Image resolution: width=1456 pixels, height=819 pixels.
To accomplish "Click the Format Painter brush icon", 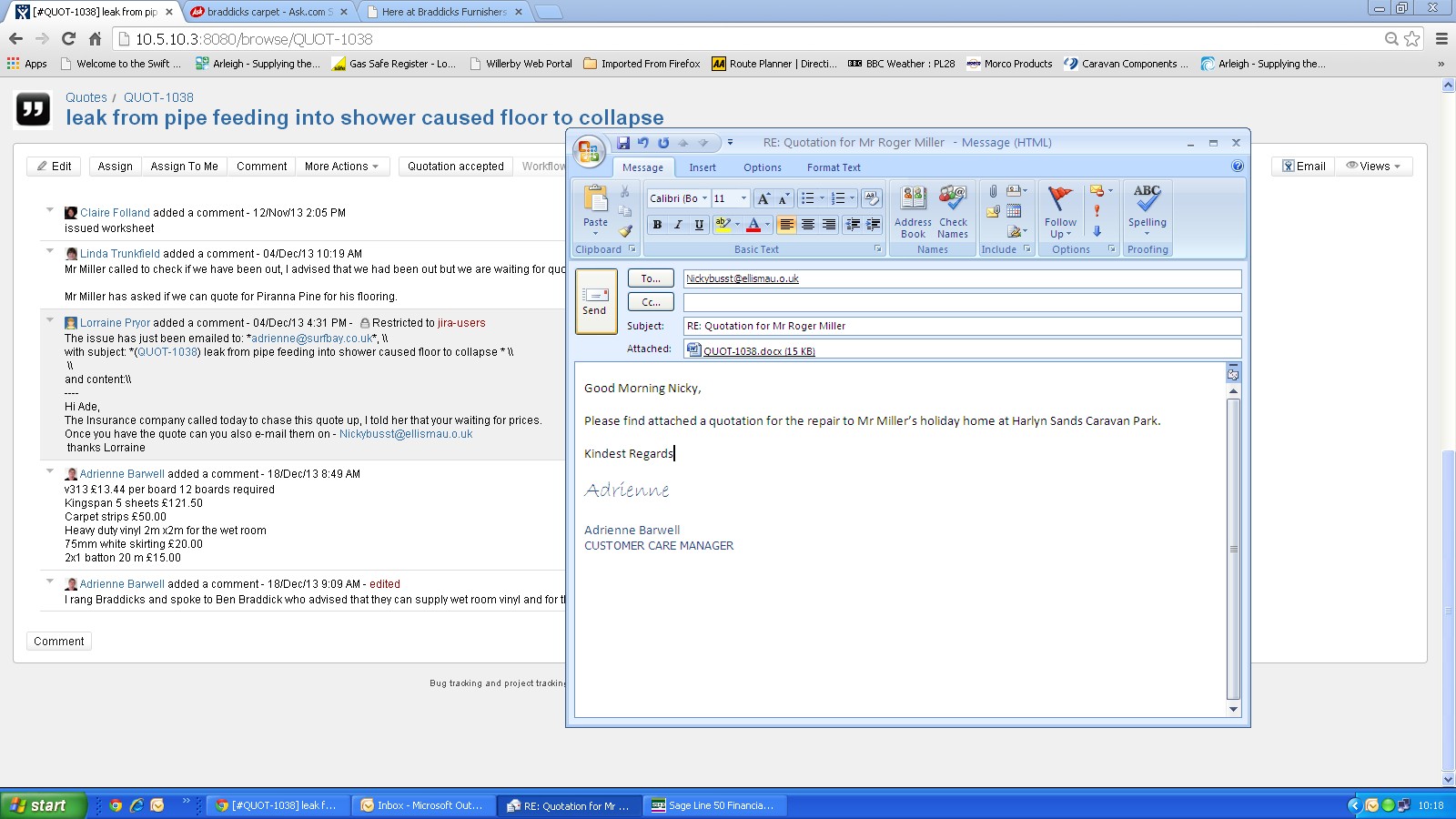I will (625, 231).
